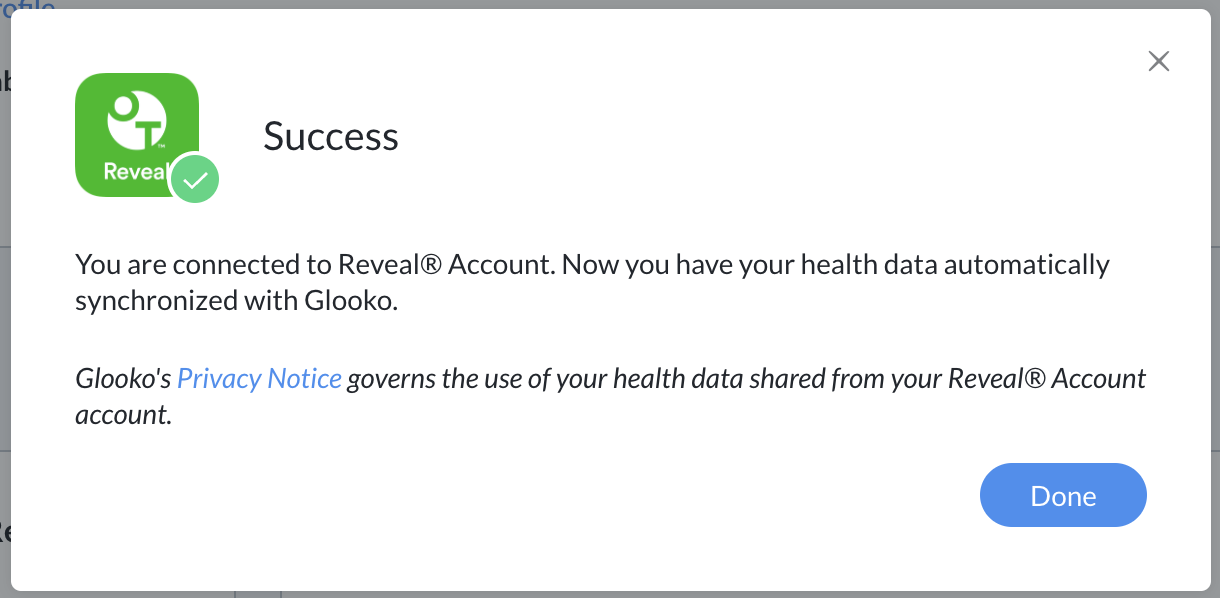Click the Success heading

coord(331,136)
